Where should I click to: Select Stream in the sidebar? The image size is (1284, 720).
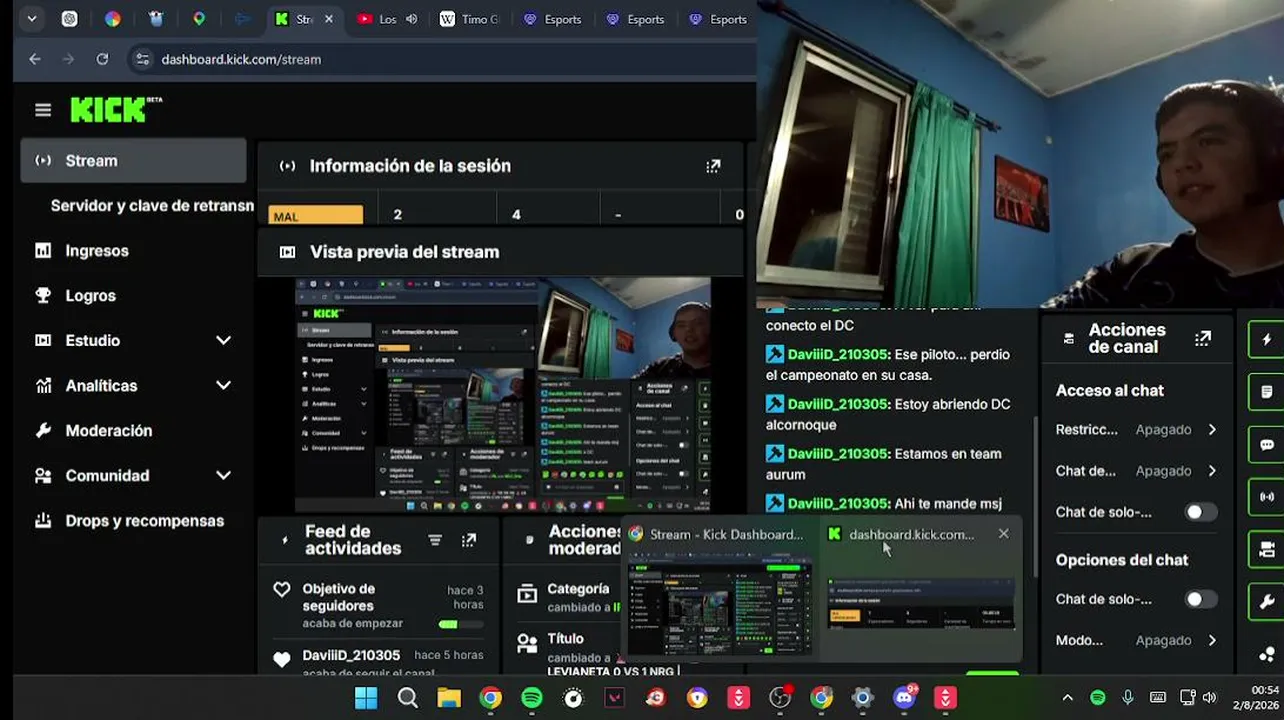tap(133, 160)
